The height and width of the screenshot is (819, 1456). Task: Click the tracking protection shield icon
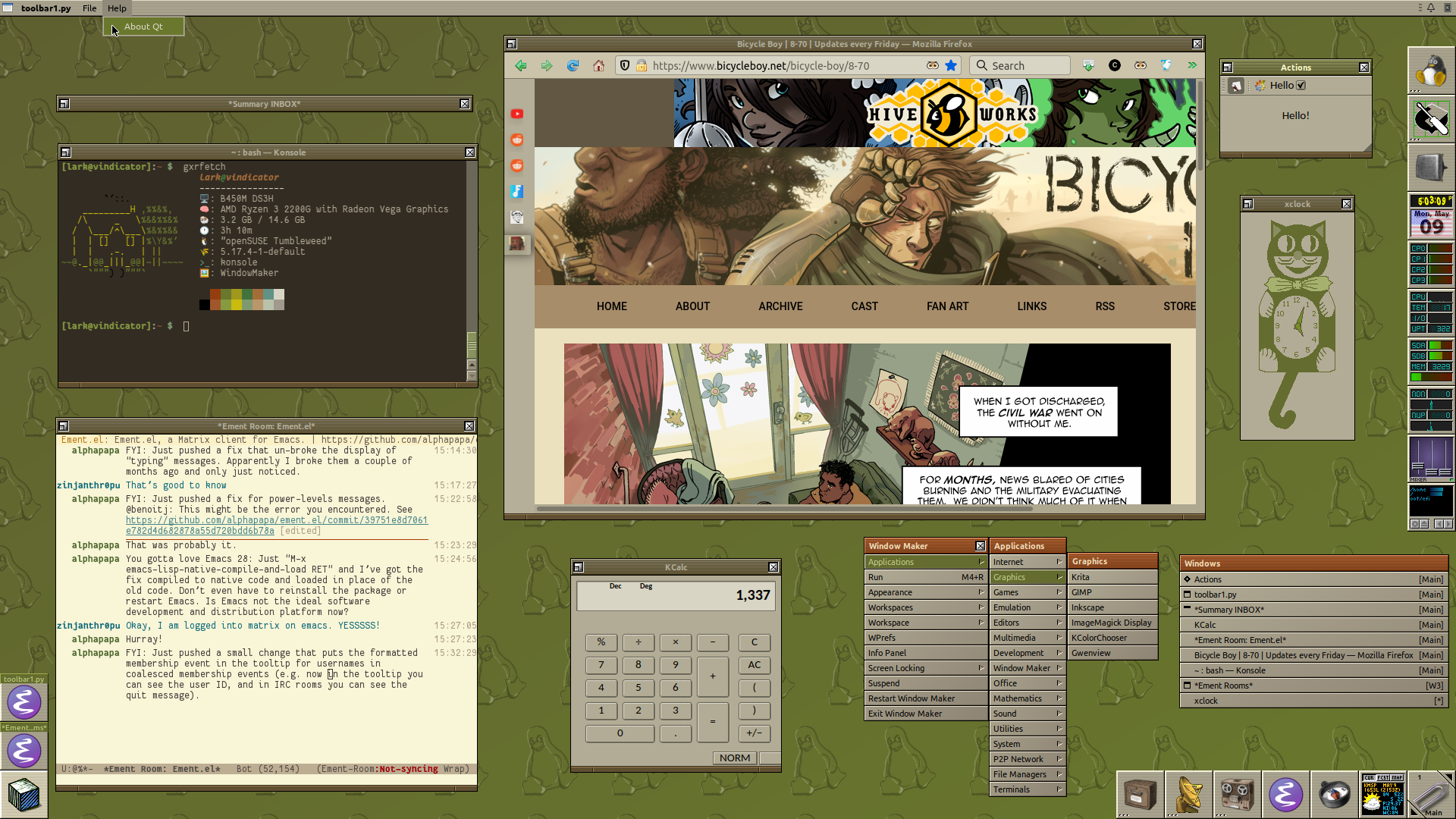(625, 66)
